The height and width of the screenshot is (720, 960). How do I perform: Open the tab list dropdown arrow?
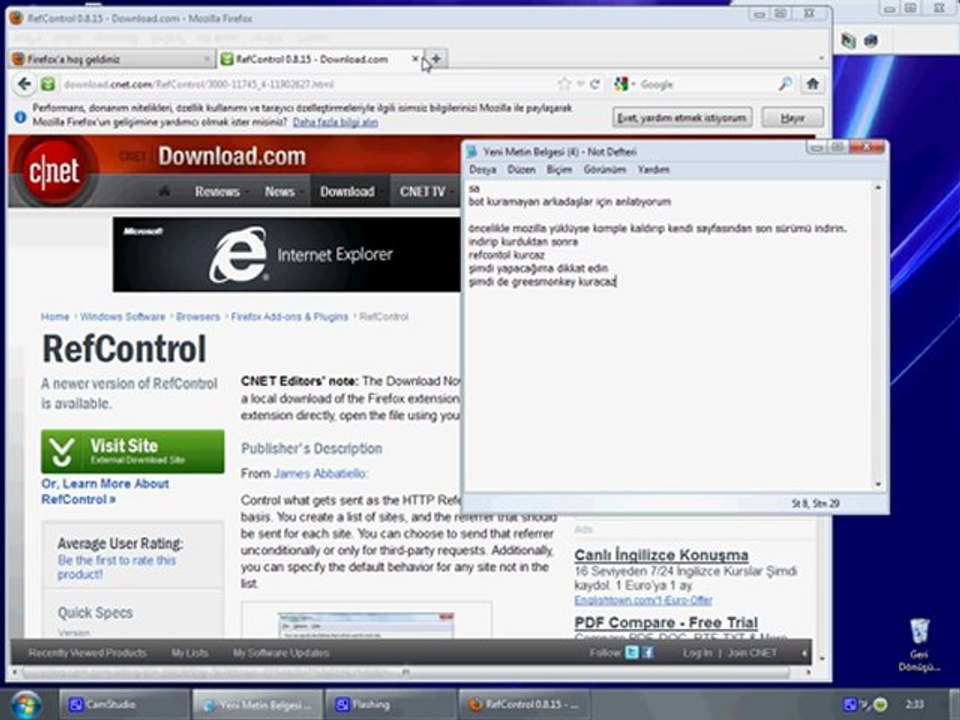(x=821, y=59)
